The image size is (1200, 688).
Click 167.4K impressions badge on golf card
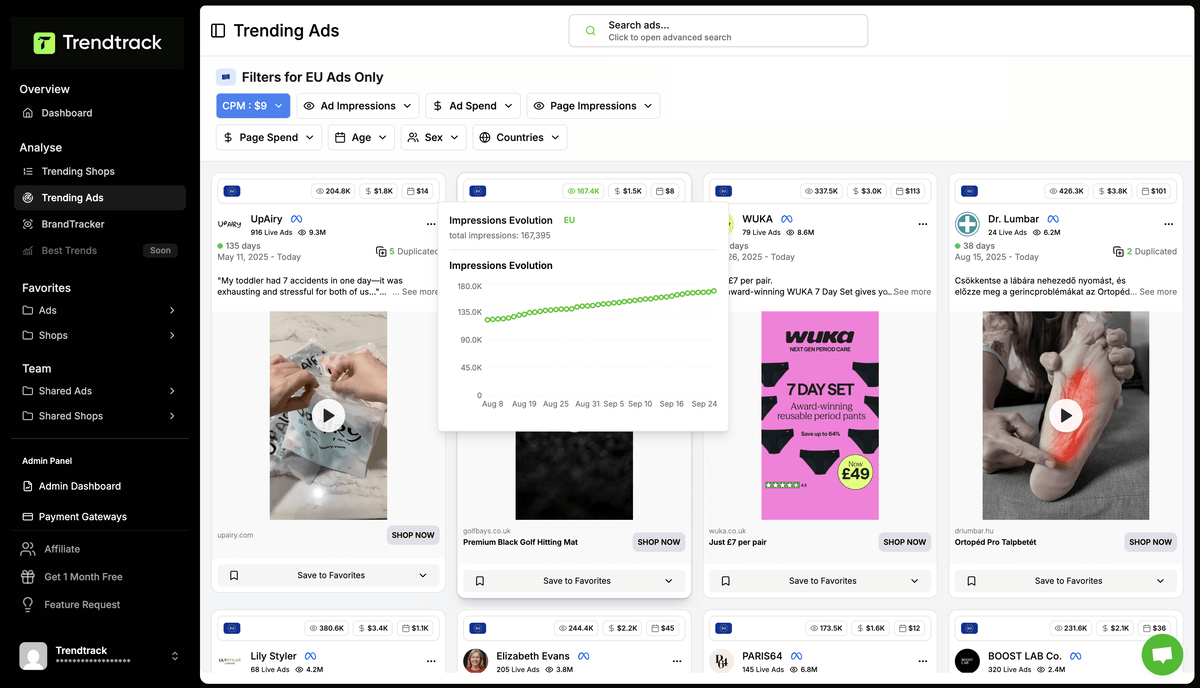582,191
